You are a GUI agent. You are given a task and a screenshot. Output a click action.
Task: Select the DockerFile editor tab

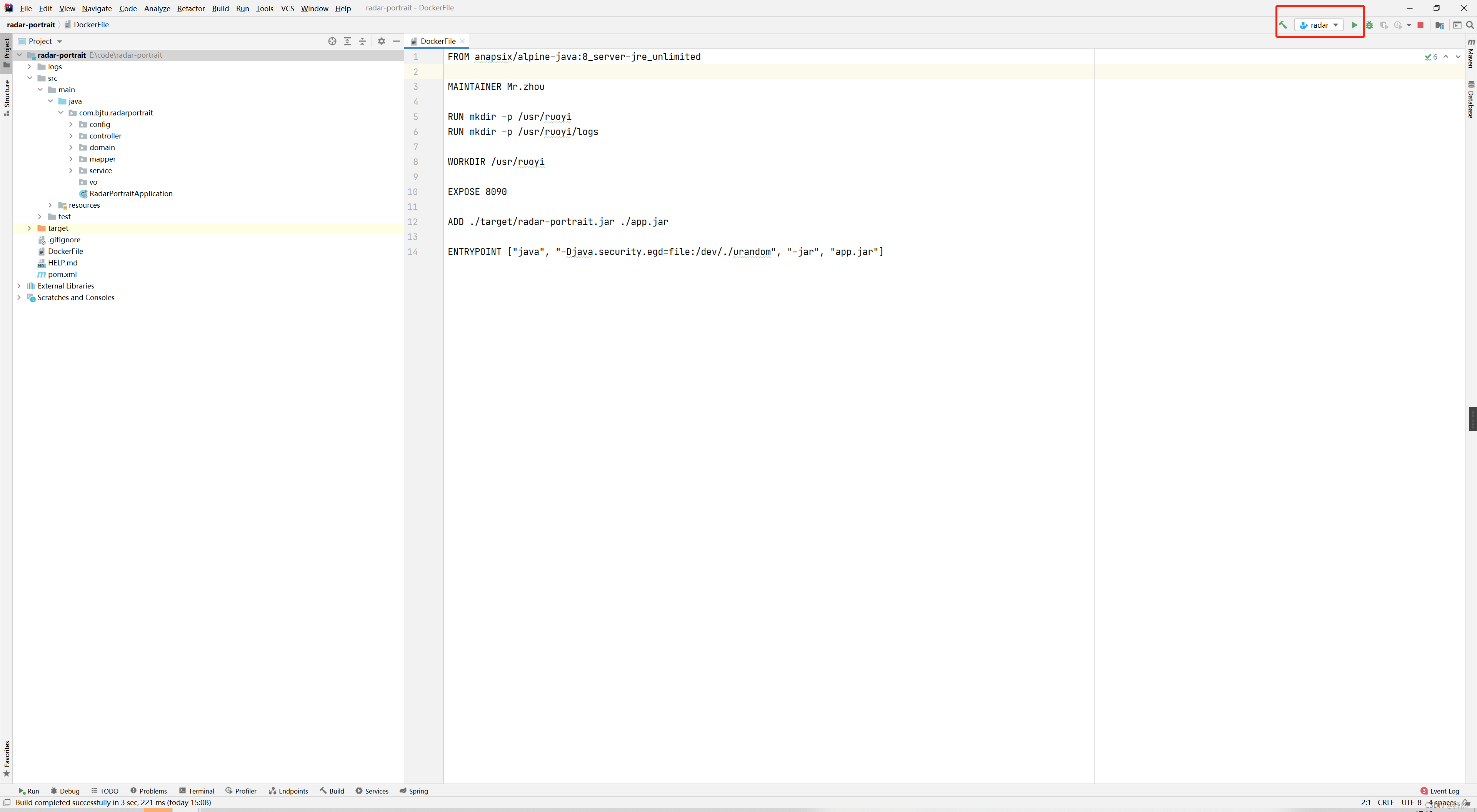point(437,41)
